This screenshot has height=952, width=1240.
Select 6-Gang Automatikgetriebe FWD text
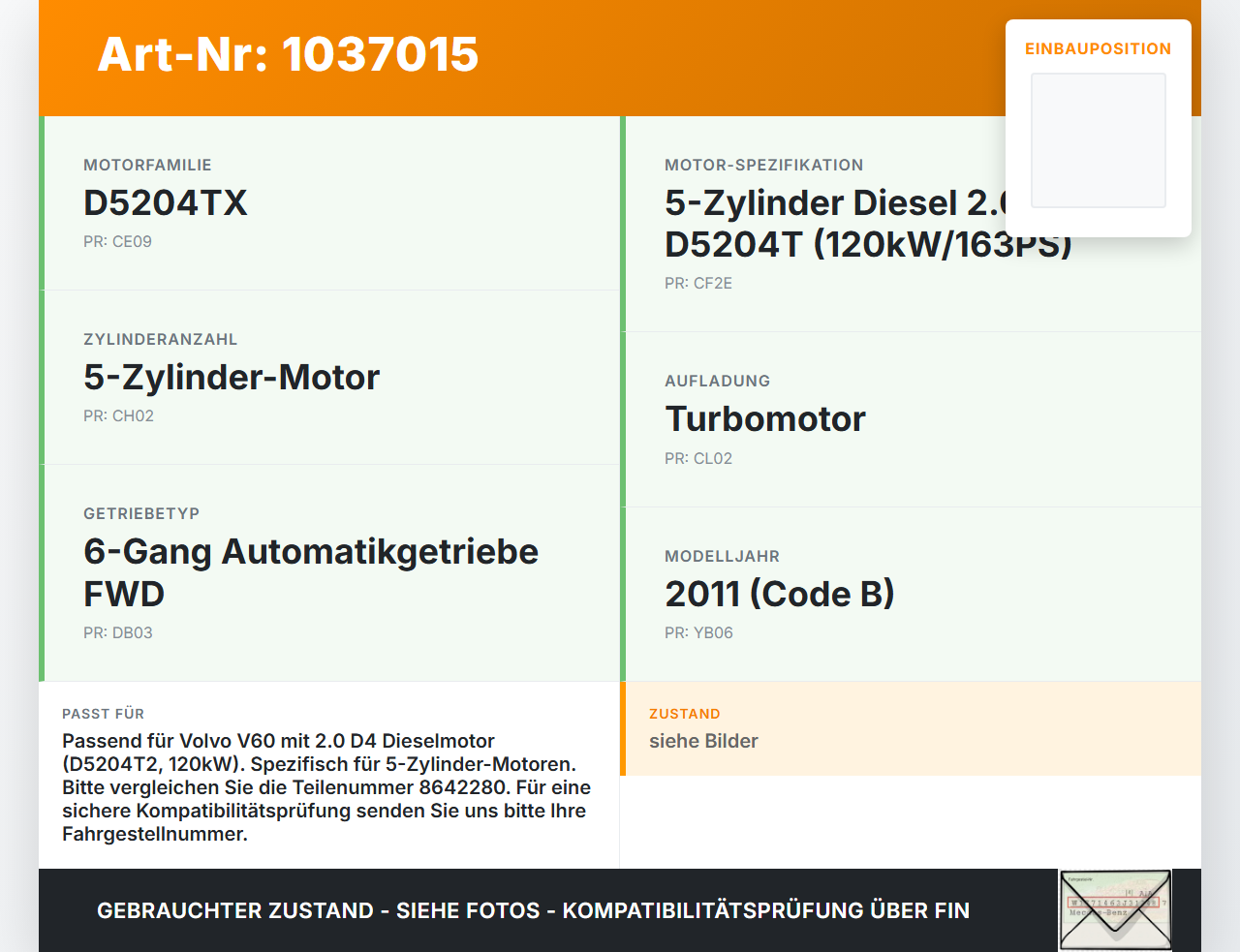click(311, 572)
